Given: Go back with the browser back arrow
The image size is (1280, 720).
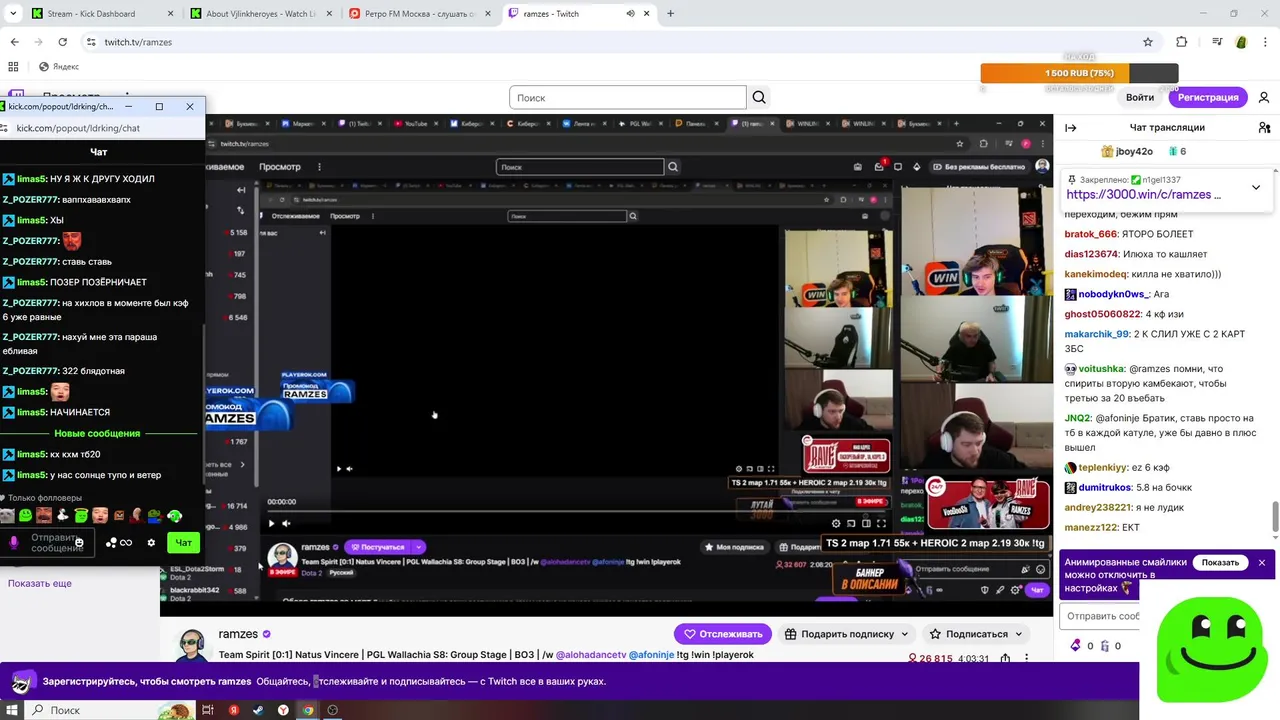Looking at the screenshot, I should pos(14,42).
